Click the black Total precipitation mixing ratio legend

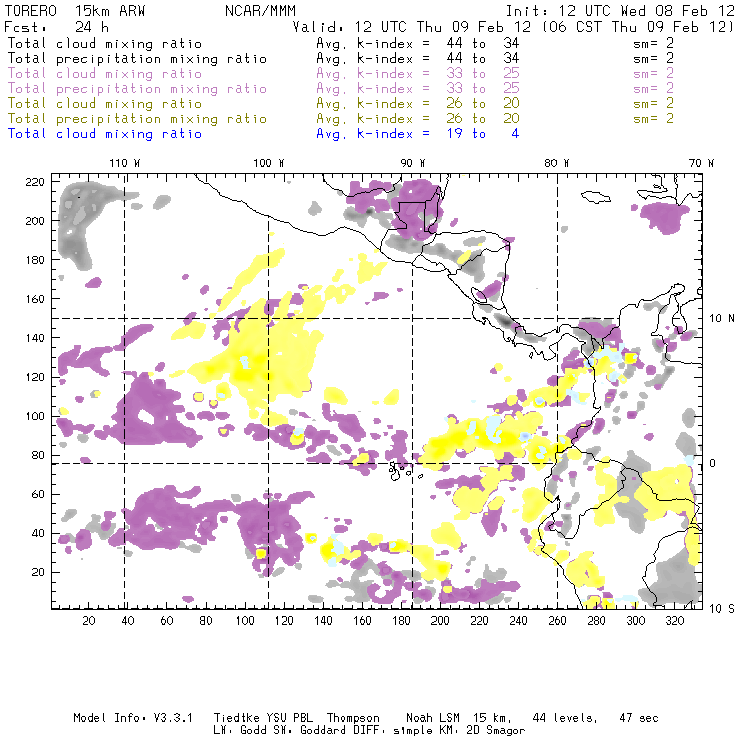tap(137, 59)
